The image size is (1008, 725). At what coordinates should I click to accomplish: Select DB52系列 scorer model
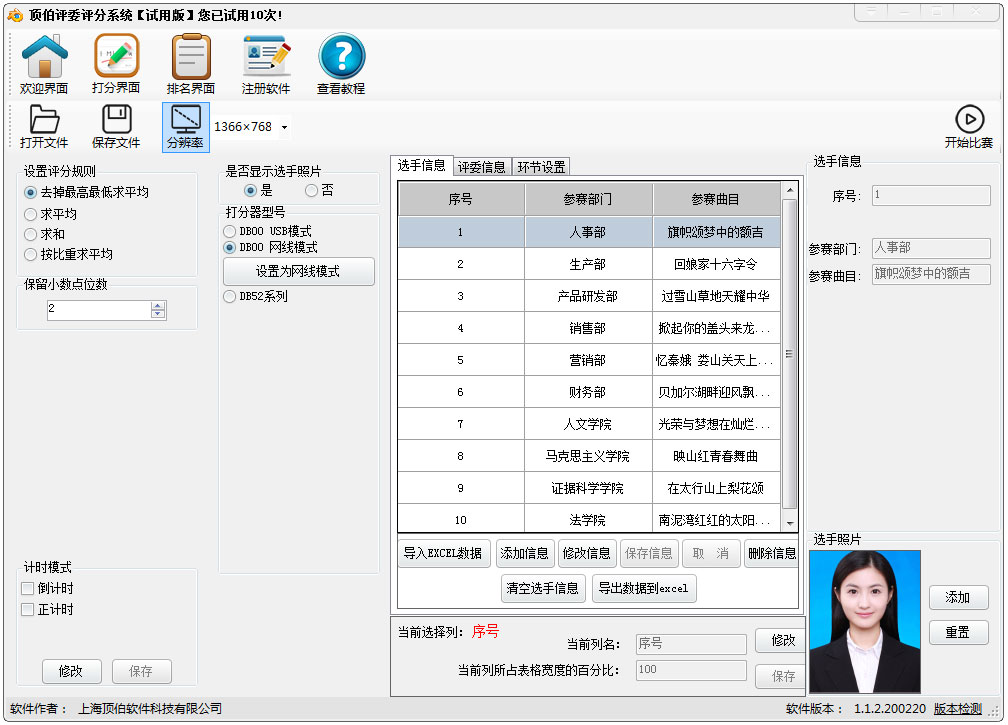point(255,296)
